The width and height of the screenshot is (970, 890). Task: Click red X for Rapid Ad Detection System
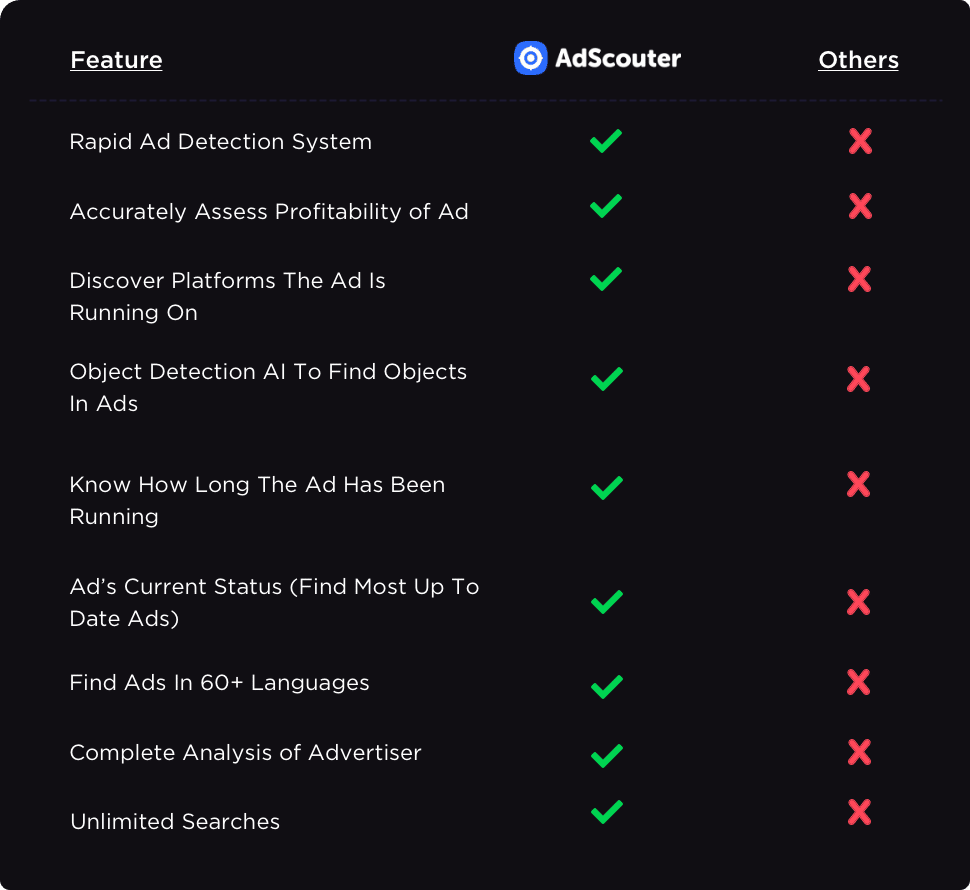pos(860,141)
